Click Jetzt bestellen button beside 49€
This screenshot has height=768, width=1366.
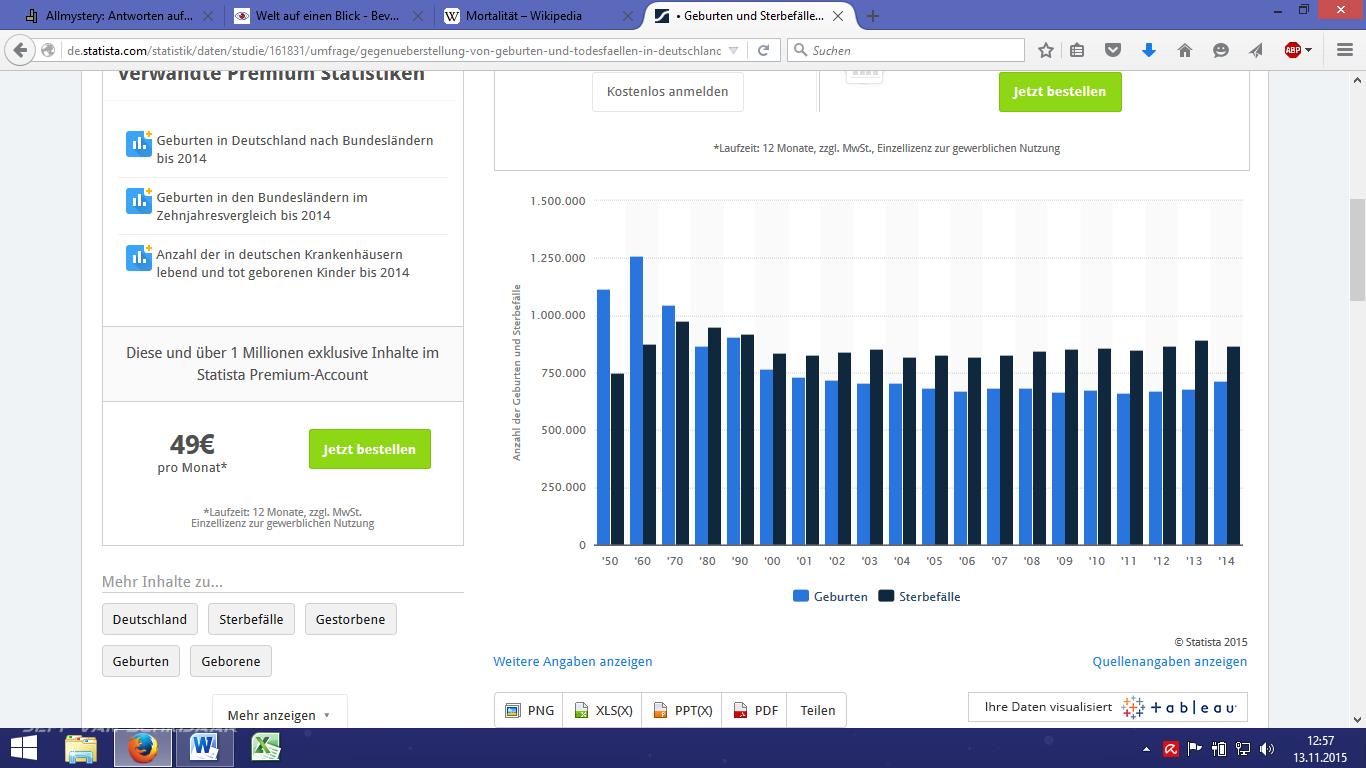(x=369, y=449)
